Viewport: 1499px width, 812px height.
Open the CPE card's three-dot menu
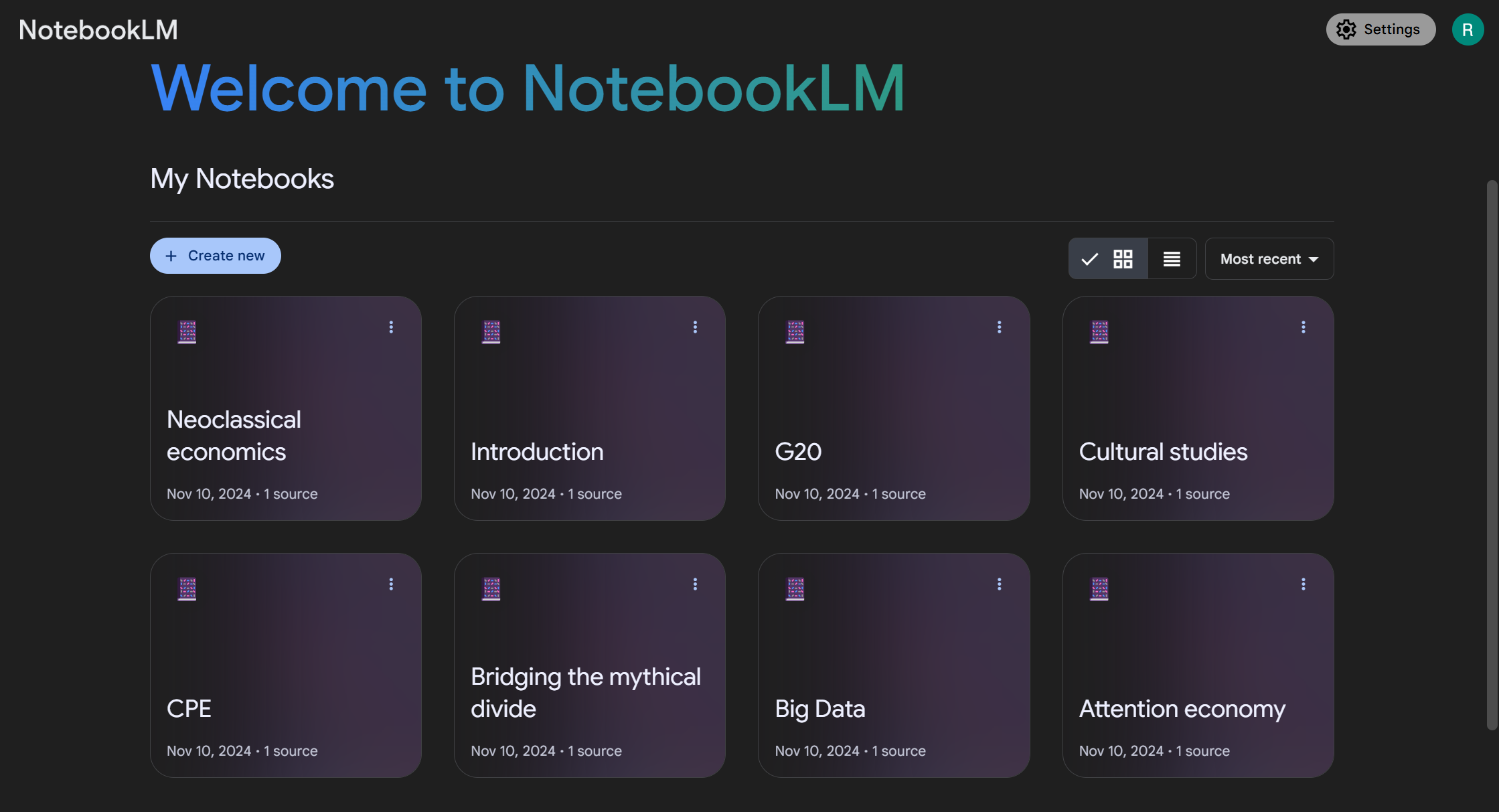pyautogui.click(x=391, y=584)
